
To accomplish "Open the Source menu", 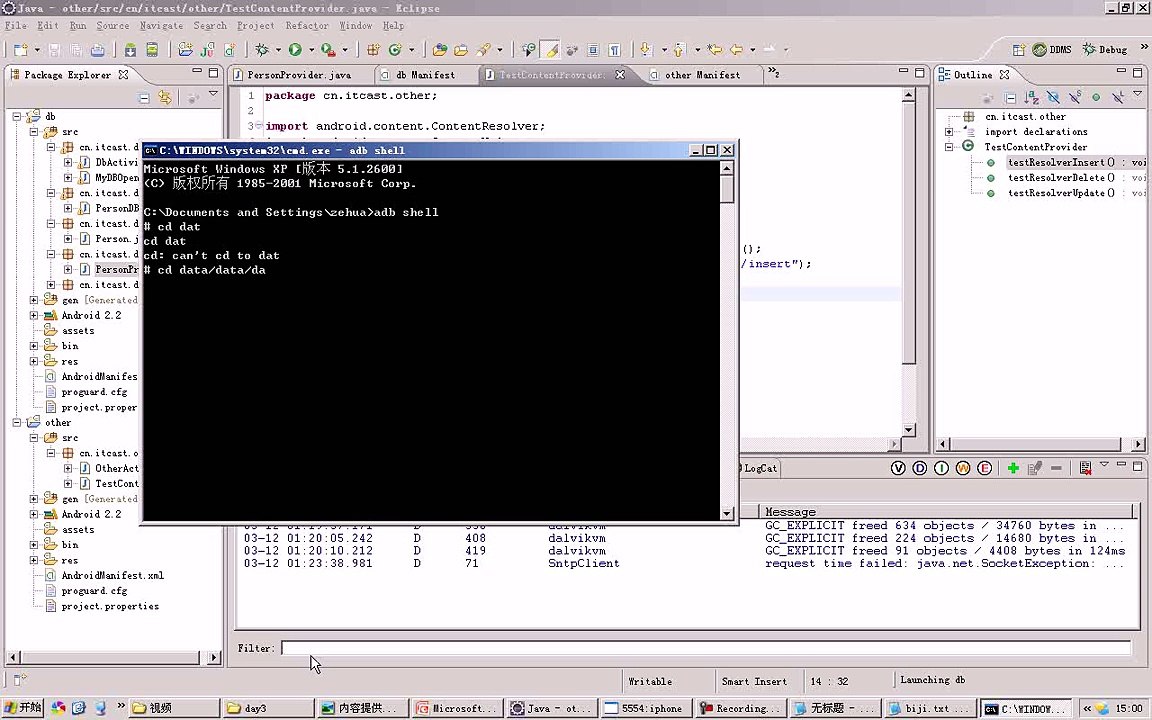I will [112, 26].
